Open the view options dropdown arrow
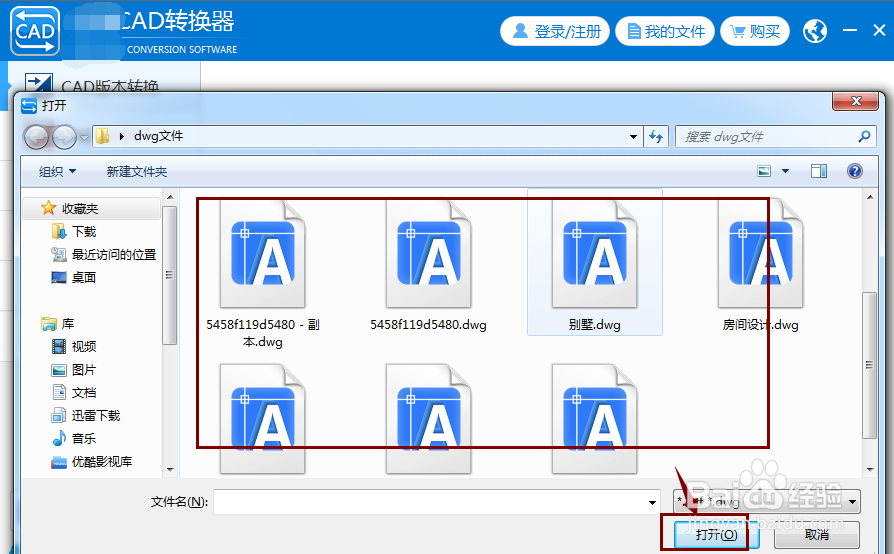The image size is (894, 554). click(x=785, y=171)
